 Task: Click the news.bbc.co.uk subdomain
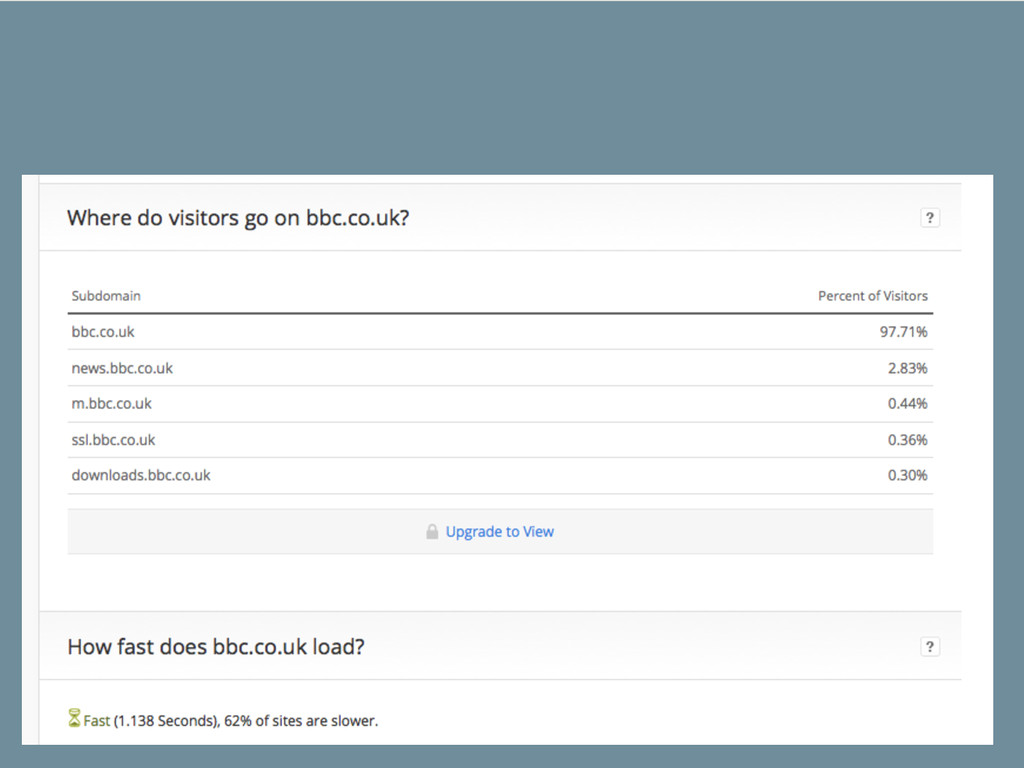click(x=122, y=368)
